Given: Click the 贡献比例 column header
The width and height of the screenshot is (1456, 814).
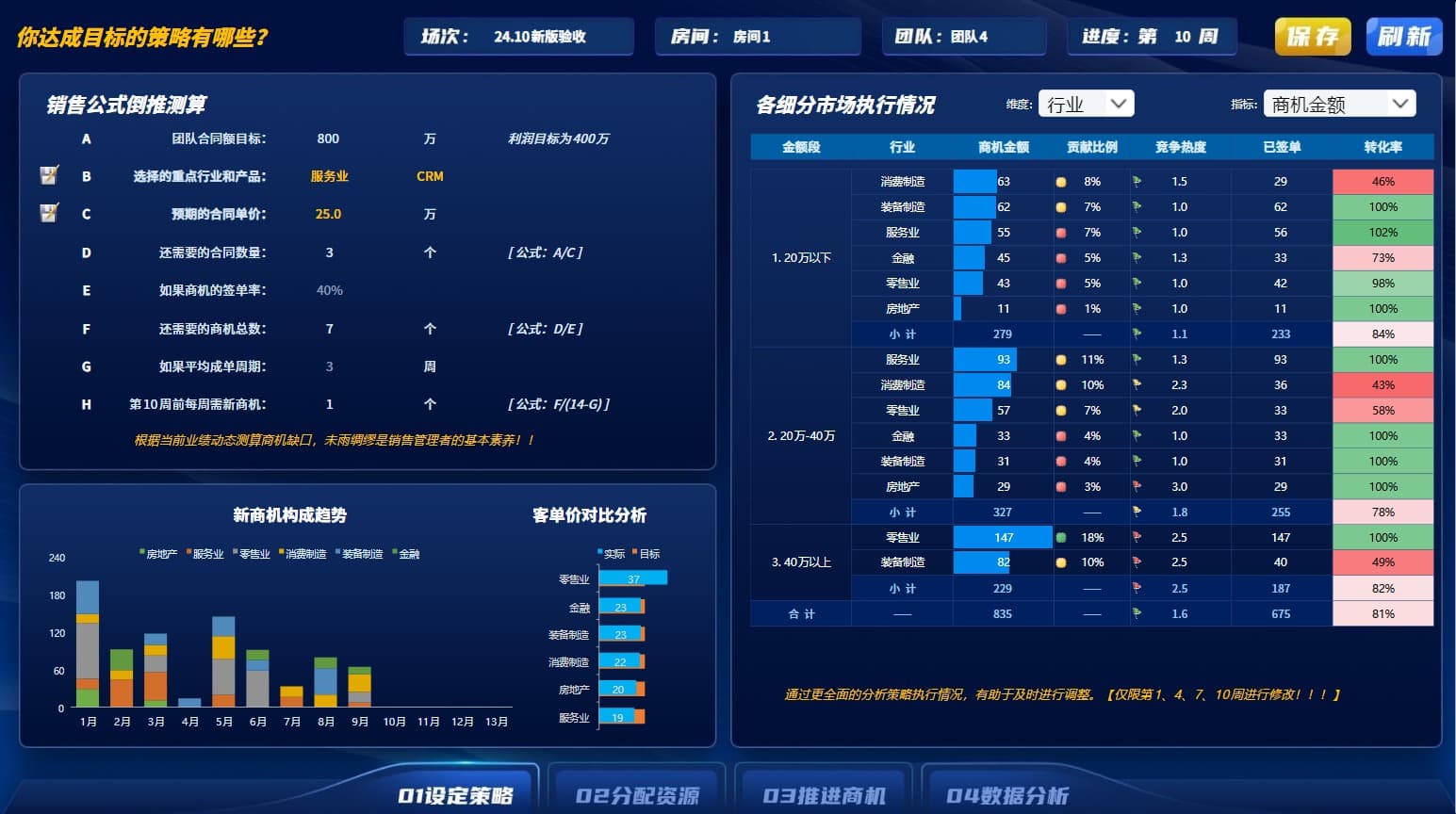Looking at the screenshot, I should pos(1091,147).
